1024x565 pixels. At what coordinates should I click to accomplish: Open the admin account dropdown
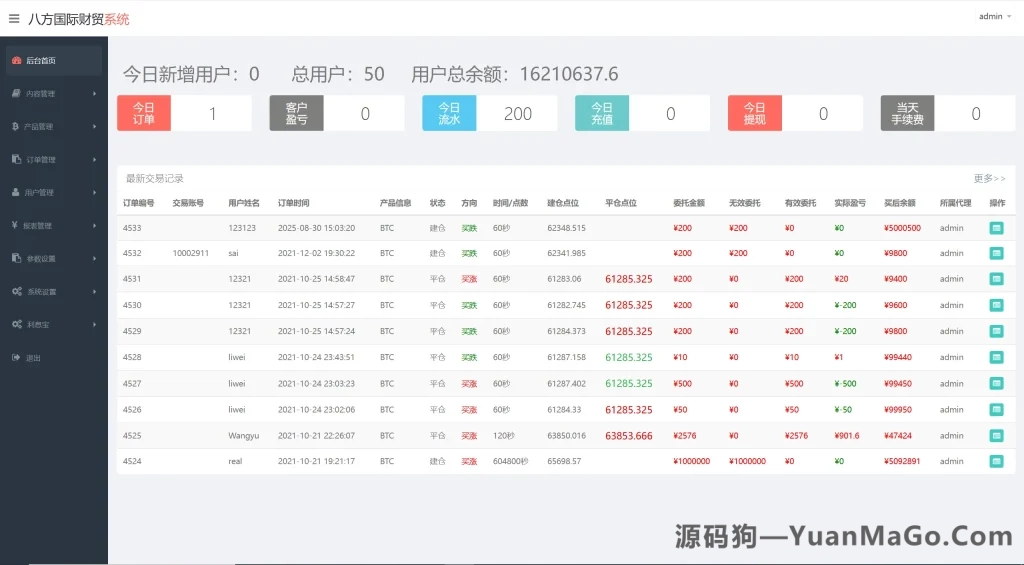(995, 16)
